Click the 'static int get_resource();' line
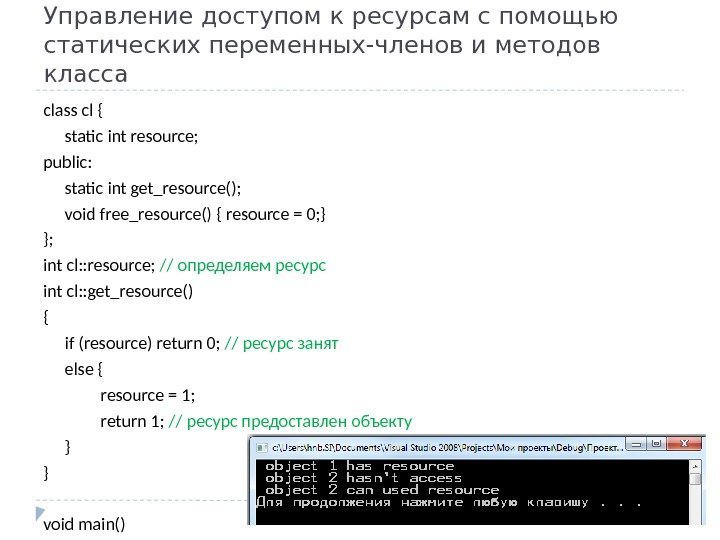 point(152,188)
